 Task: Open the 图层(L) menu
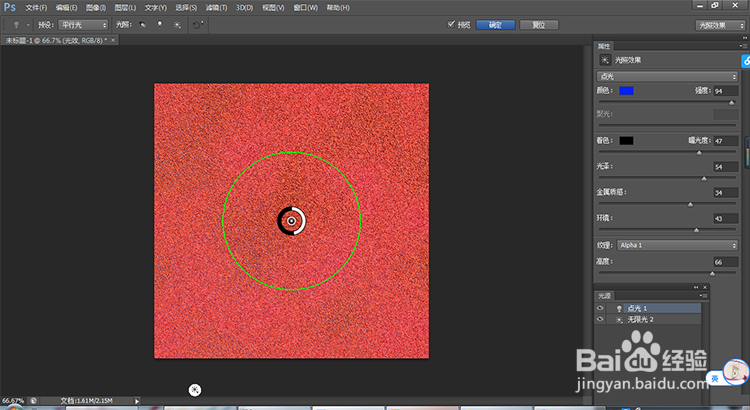pos(125,8)
